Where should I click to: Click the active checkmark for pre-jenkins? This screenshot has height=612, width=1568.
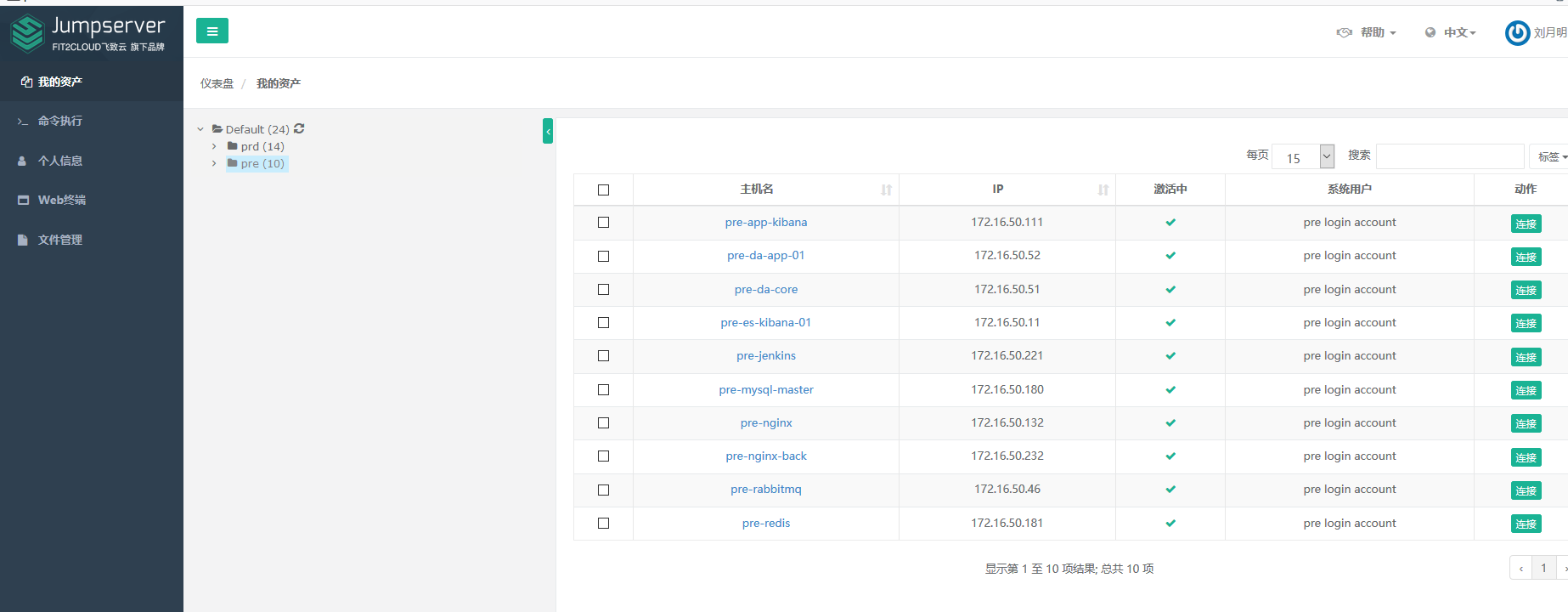tap(1170, 356)
